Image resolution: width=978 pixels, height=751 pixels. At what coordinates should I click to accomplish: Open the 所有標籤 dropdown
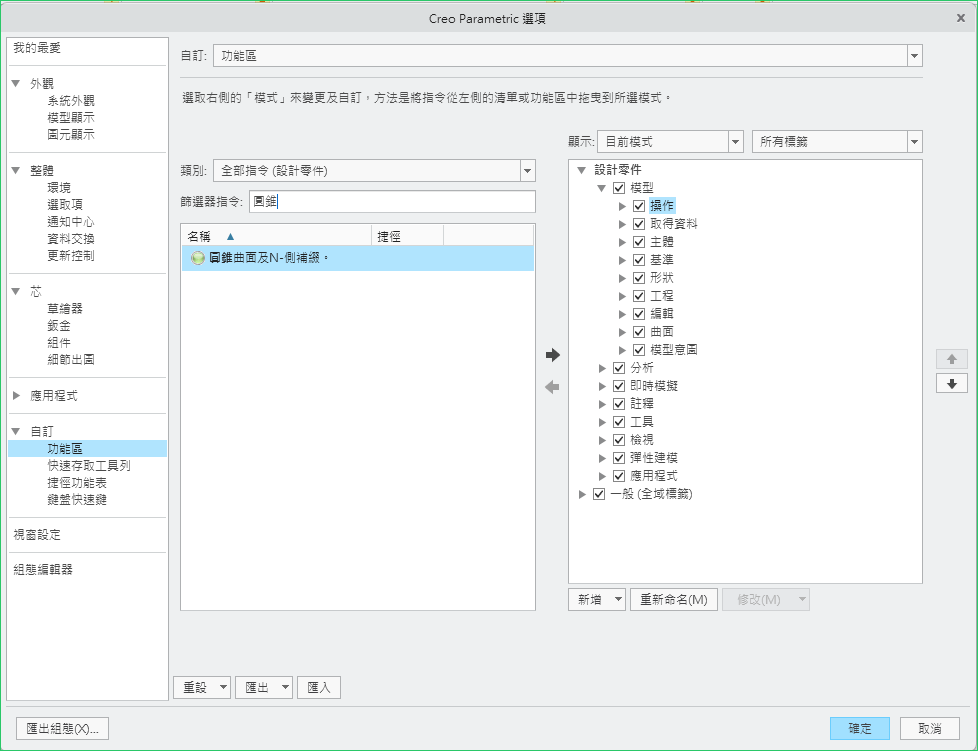(x=913, y=142)
